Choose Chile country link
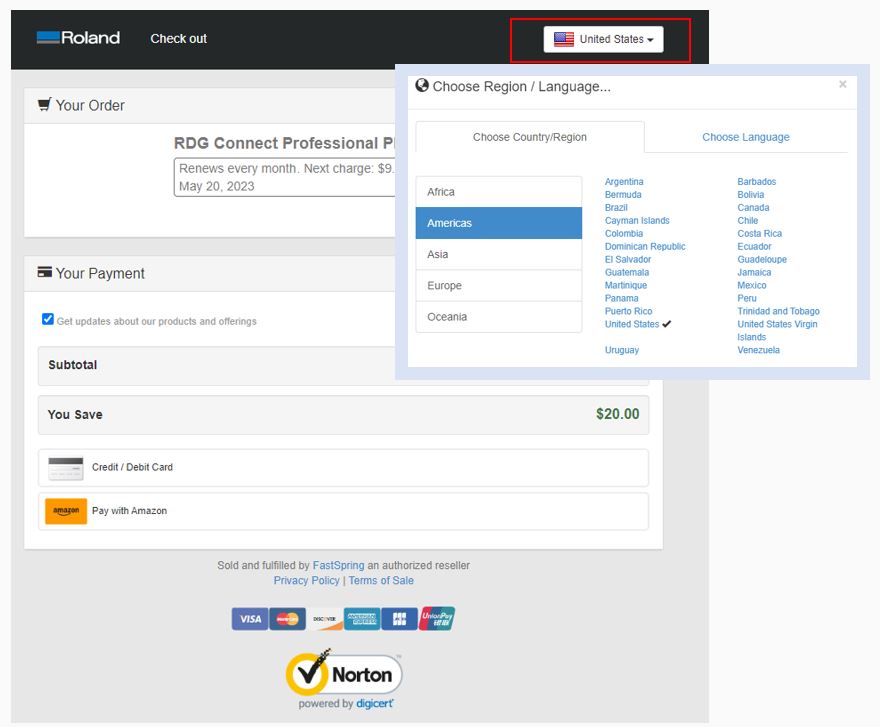Screen dimensions: 880x727 748,220
